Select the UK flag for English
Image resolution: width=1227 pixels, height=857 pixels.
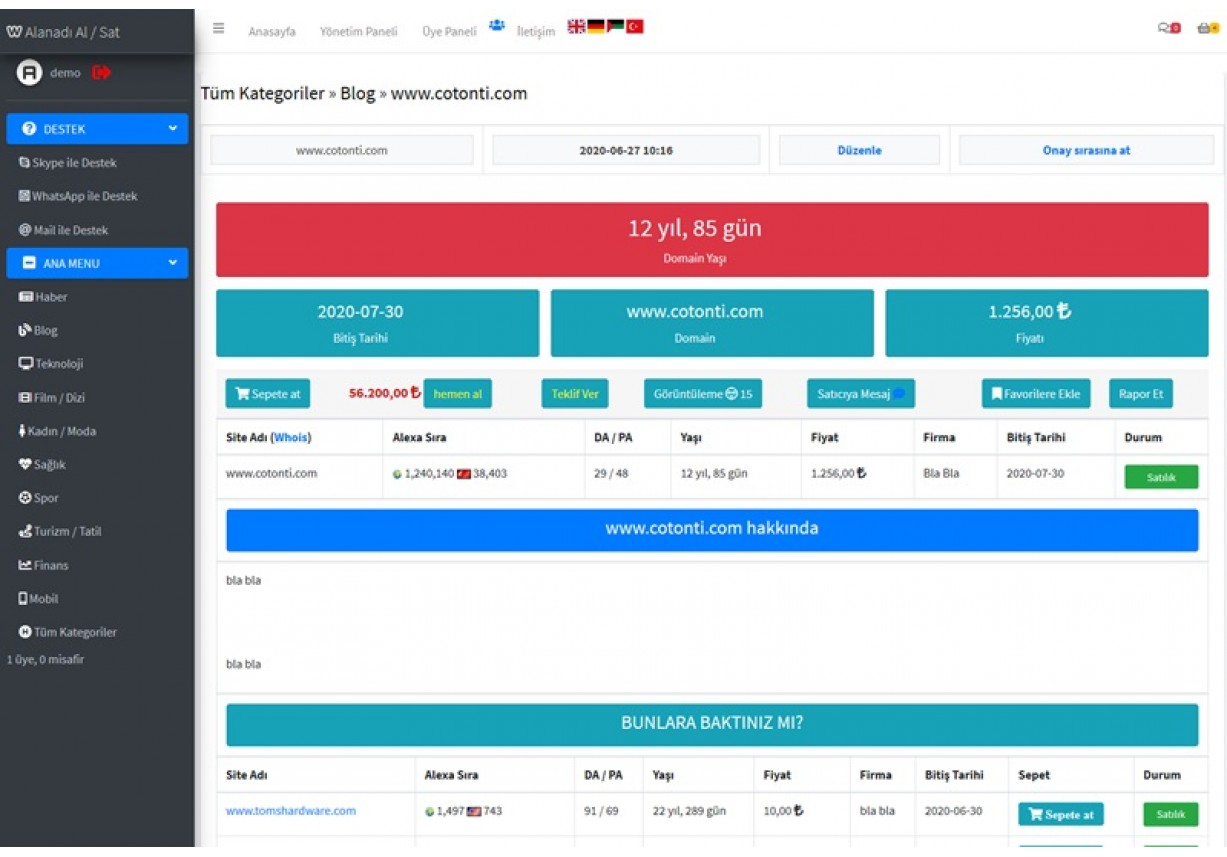click(576, 27)
